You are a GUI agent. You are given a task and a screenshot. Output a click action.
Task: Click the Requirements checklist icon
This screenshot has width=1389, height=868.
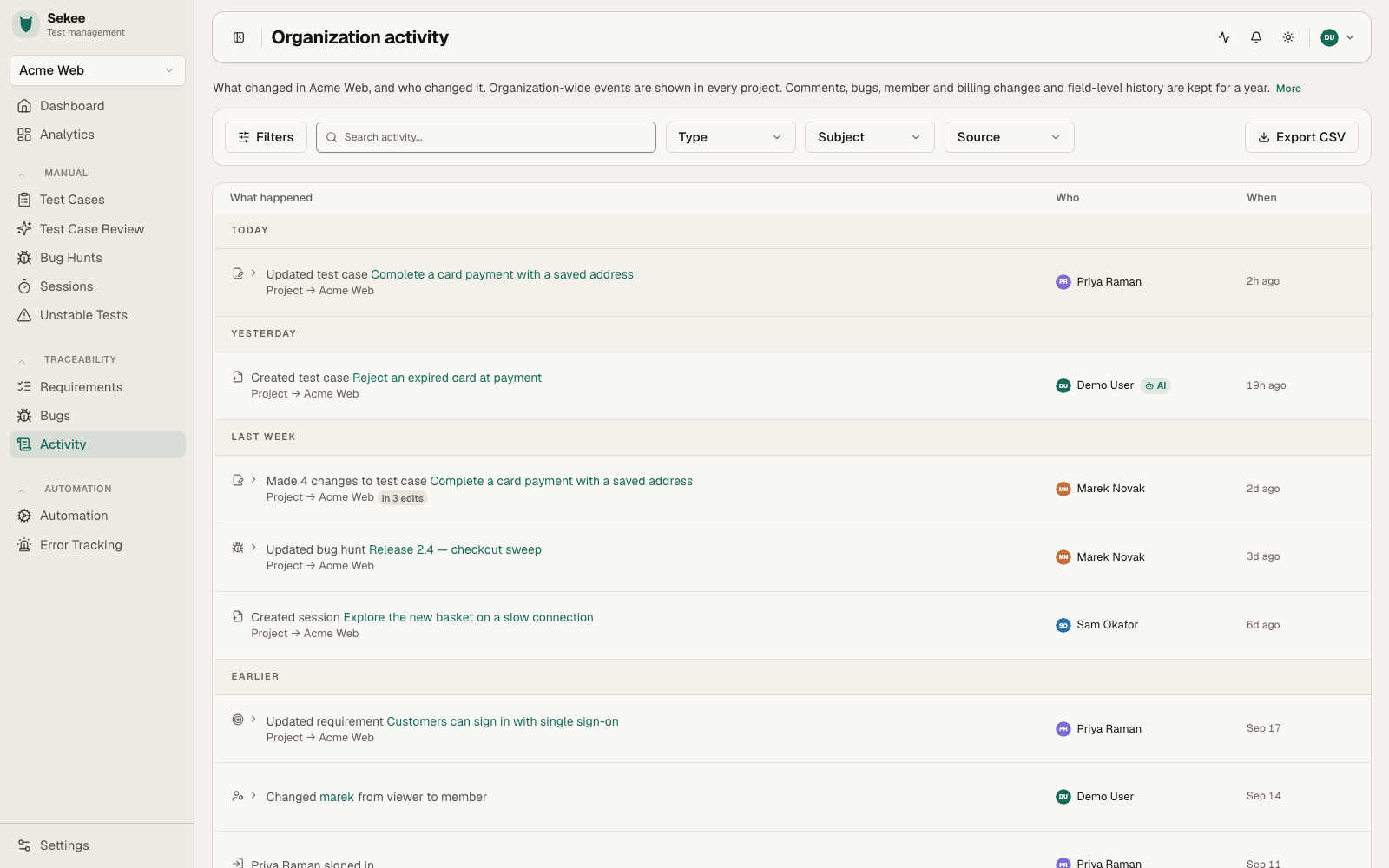pos(24,387)
